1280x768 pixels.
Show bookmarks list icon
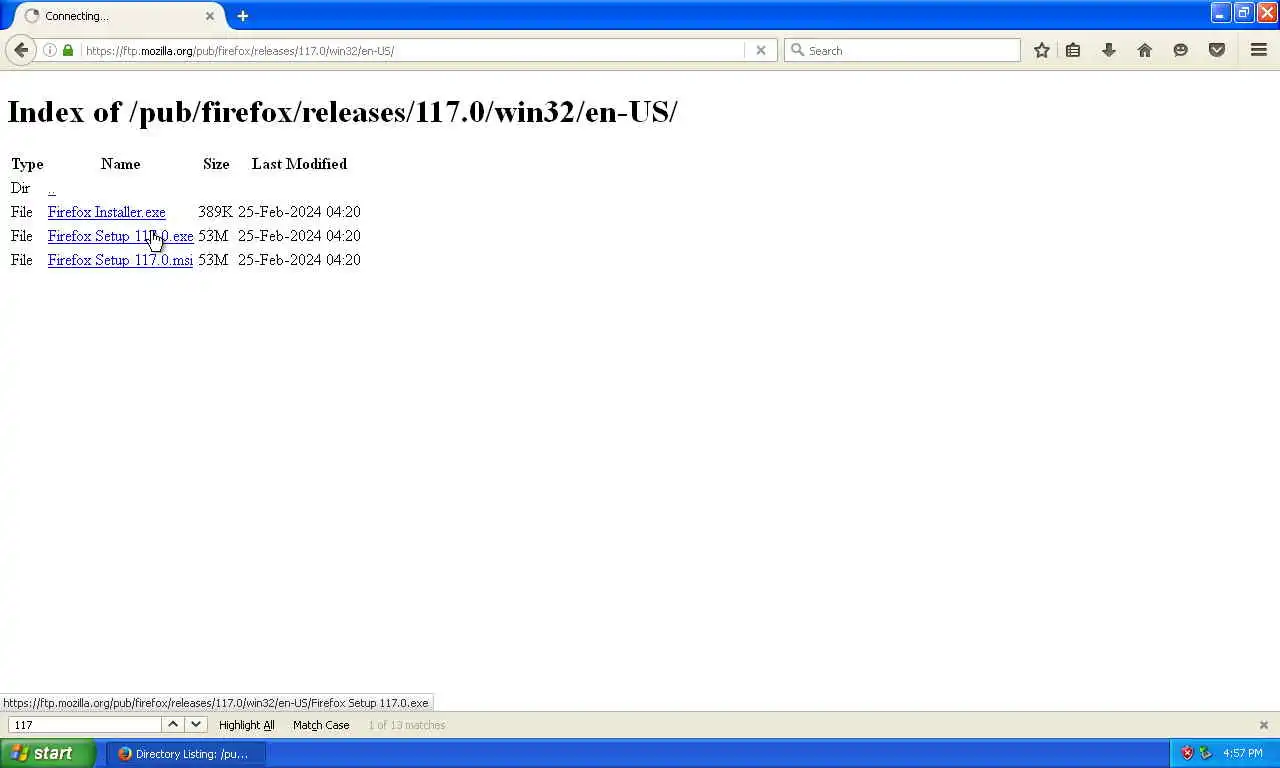pyautogui.click(x=1073, y=50)
